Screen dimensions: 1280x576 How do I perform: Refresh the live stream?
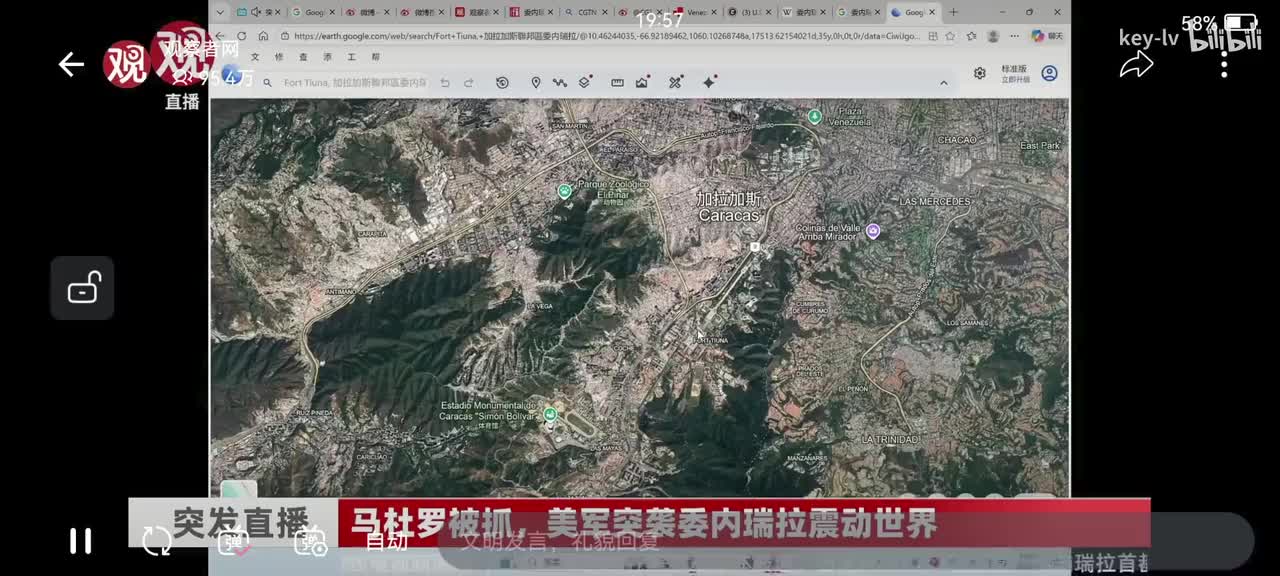point(157,541)
